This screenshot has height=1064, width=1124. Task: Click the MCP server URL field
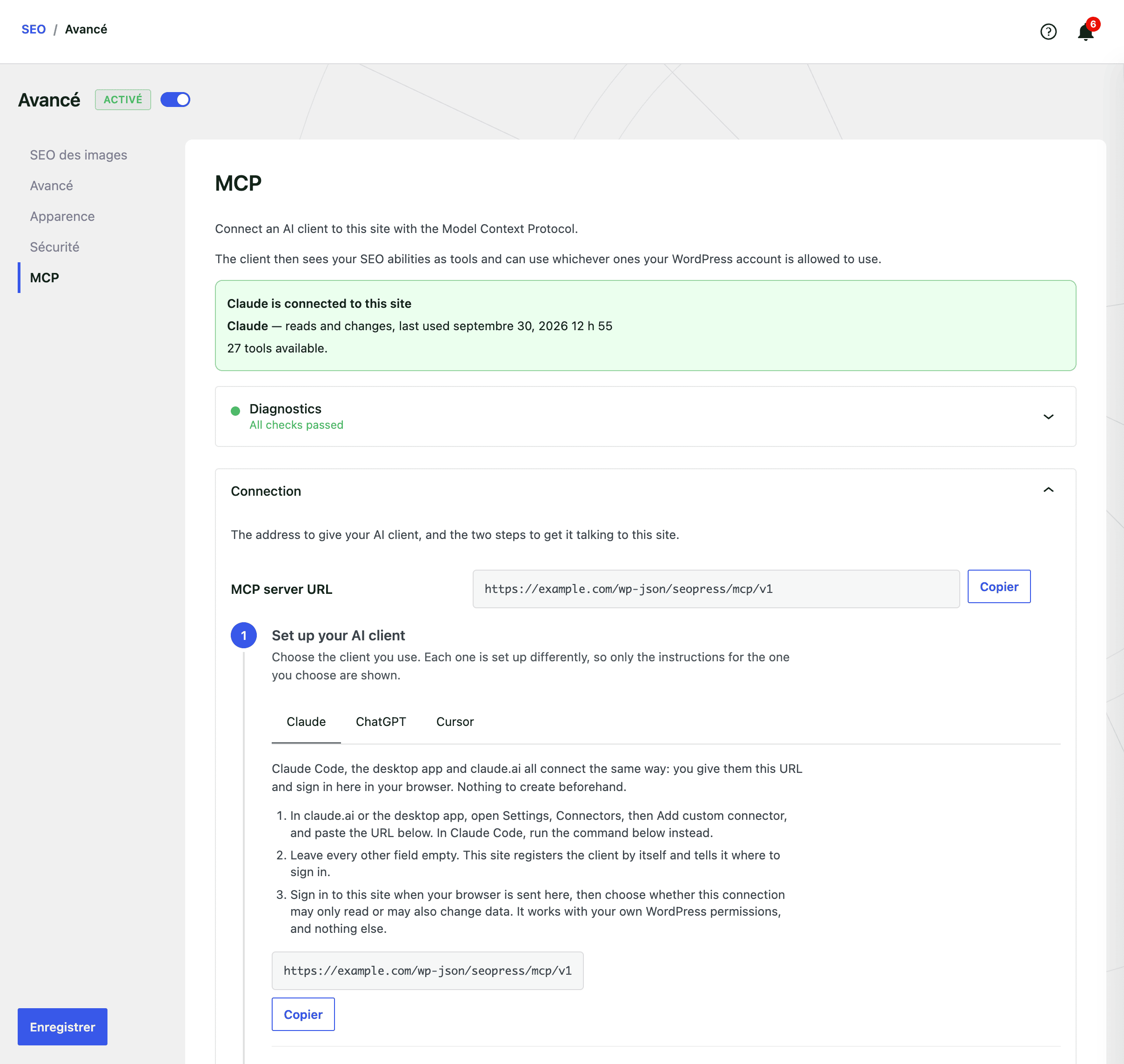[716, 589]
